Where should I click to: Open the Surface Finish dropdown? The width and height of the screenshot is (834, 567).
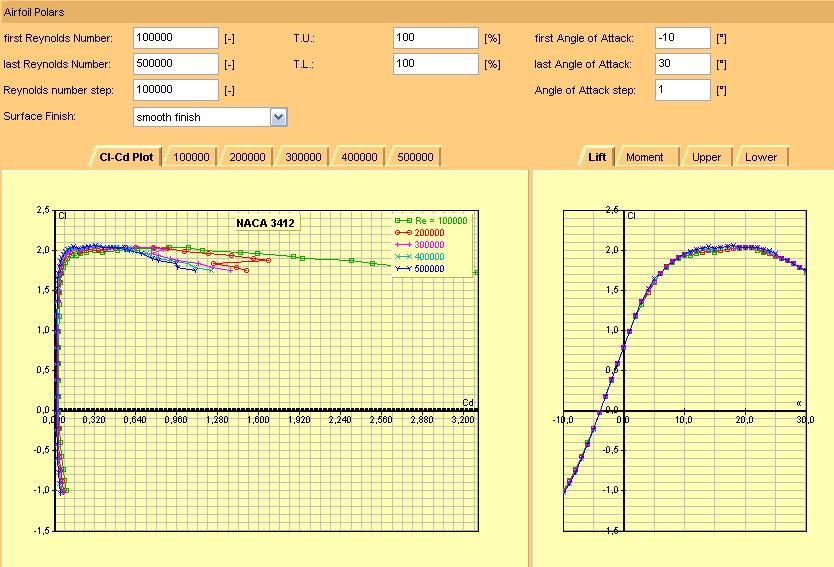point(278,117)
